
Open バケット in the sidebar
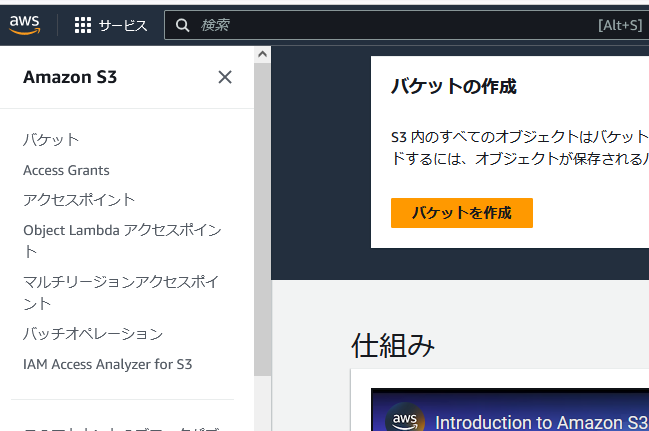[x=51, y=139]
